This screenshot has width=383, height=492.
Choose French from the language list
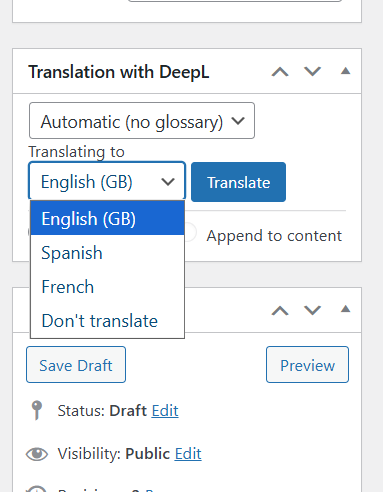(107, 286)
